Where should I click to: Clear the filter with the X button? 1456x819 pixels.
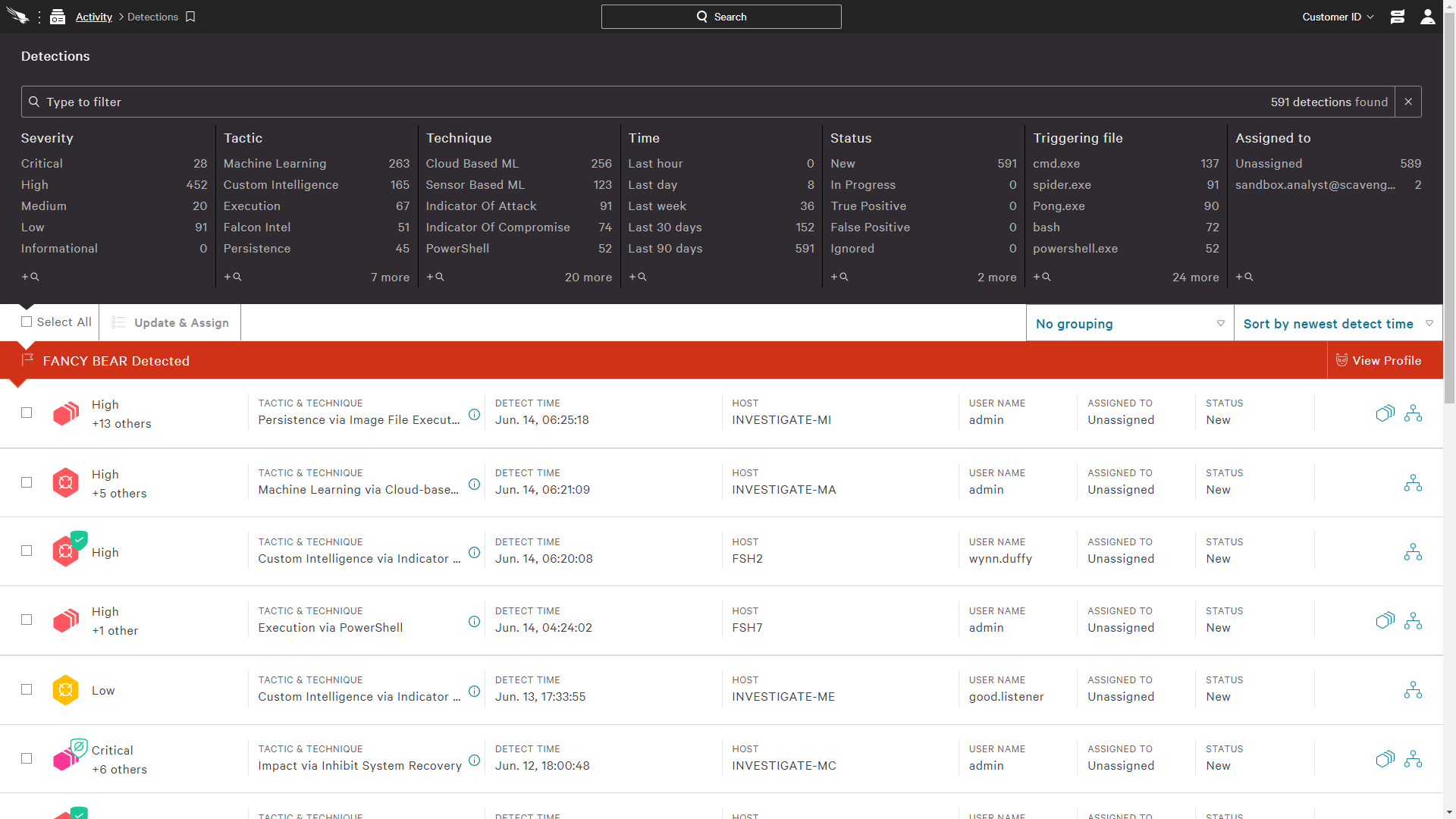[x=1408, y=102]
